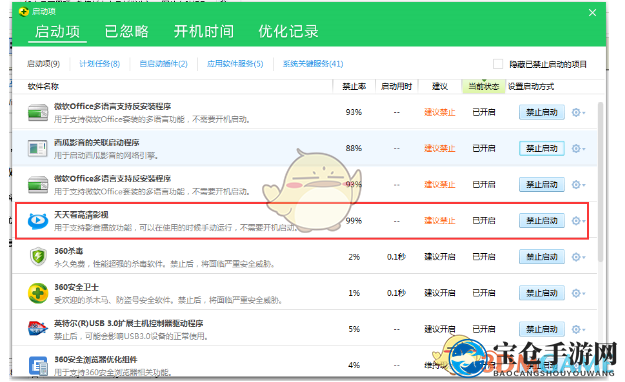This screenshot has height=382, width=625.
Task: Click the 5% value for 英特尔 USB 3.0
Action: point(354,329)
